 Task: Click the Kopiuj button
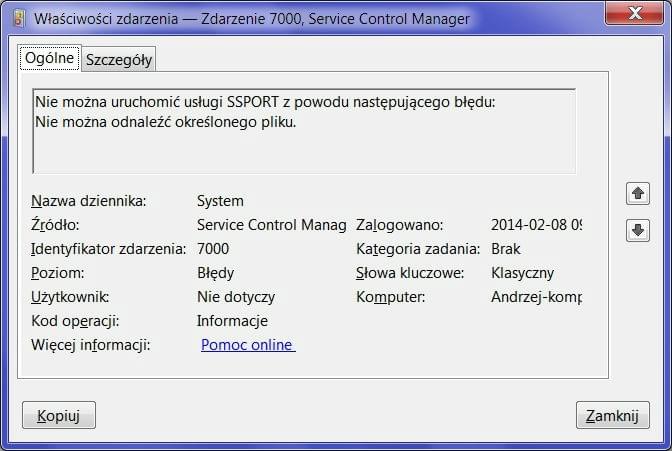(59, 415)
